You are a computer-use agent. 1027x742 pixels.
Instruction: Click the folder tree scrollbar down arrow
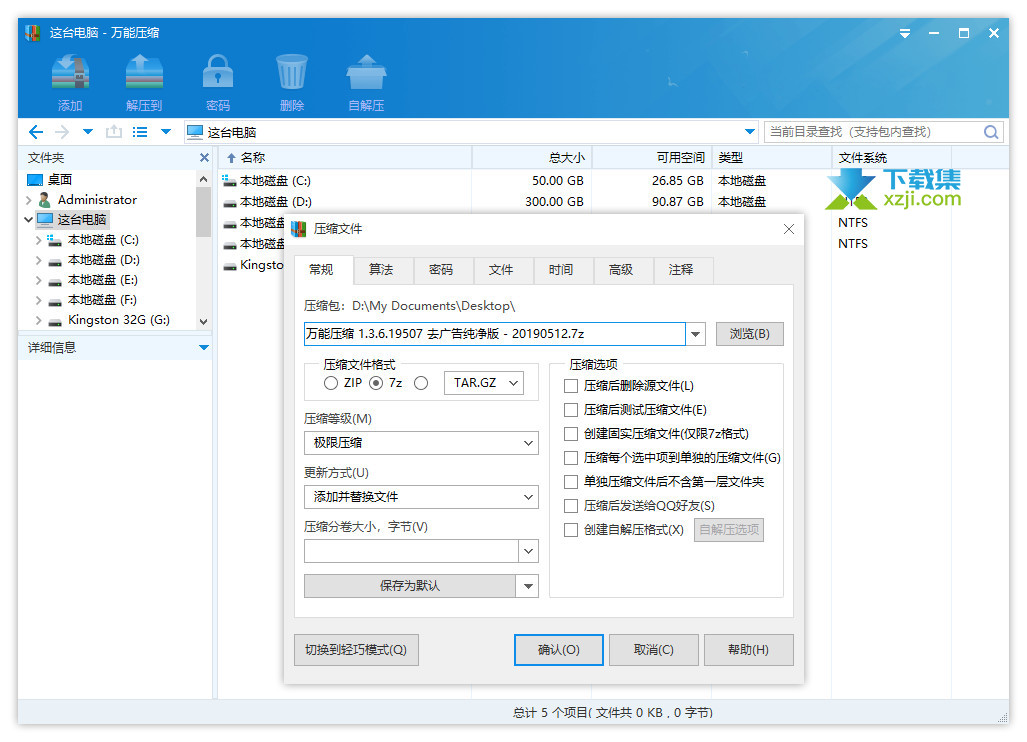click(x=203, y=322)
